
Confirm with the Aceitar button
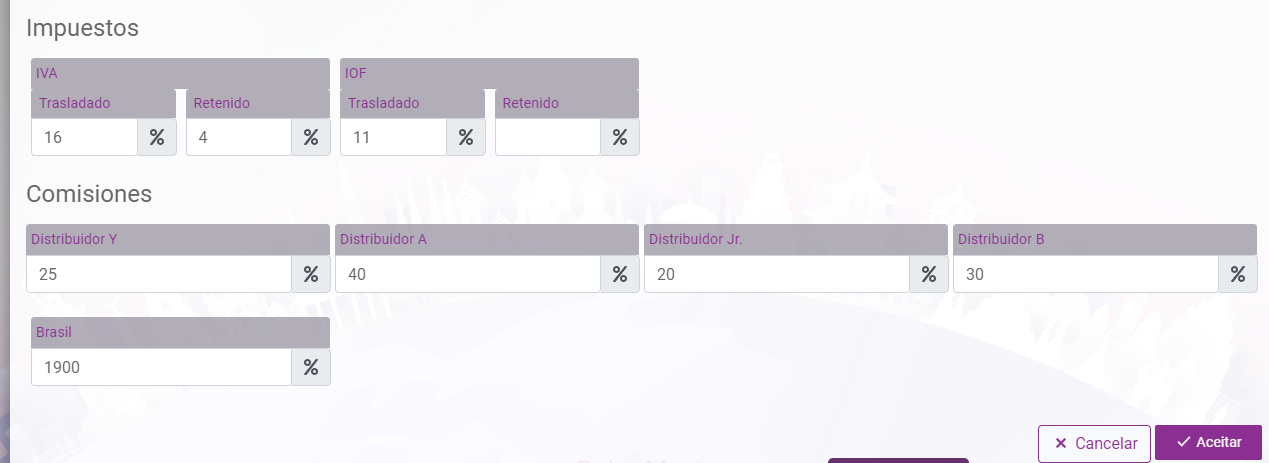[1208, 442]
